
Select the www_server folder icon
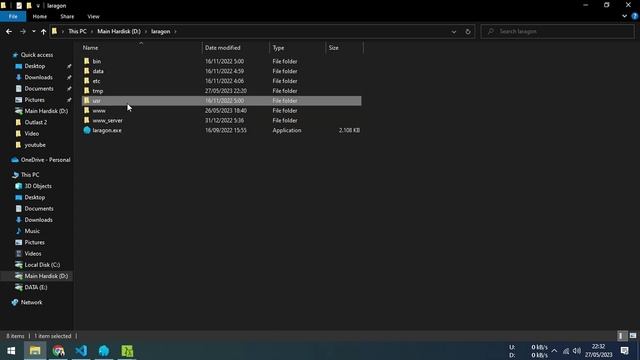pos(87,120)
